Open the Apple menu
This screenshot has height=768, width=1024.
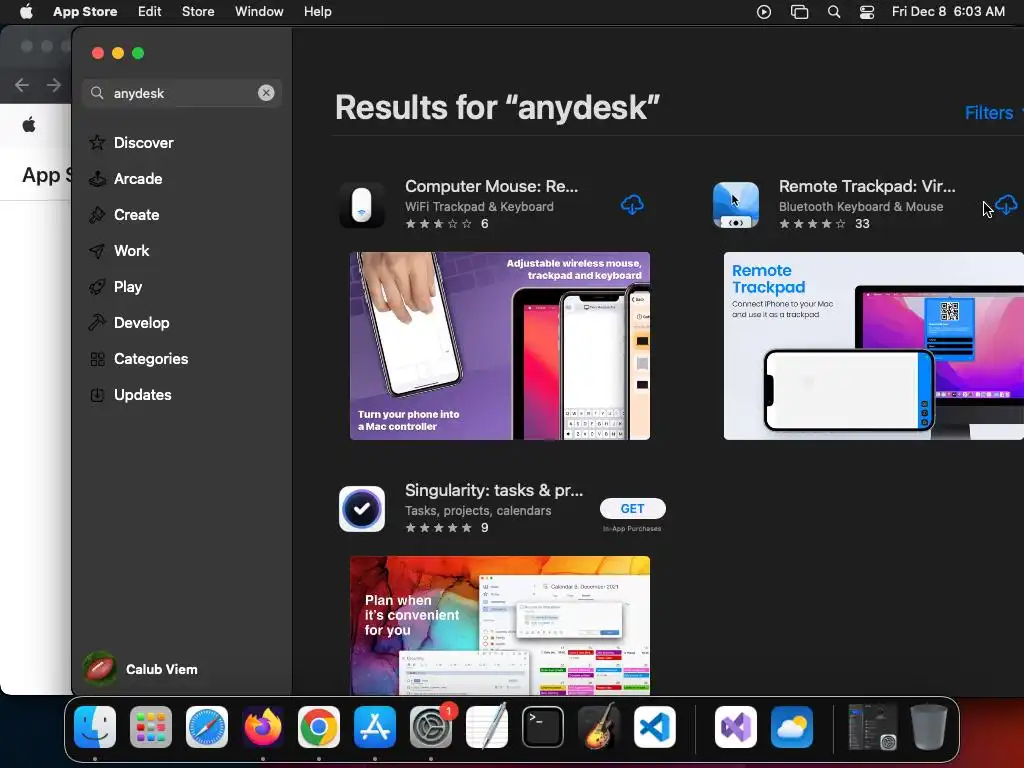[x=26, y=11]
